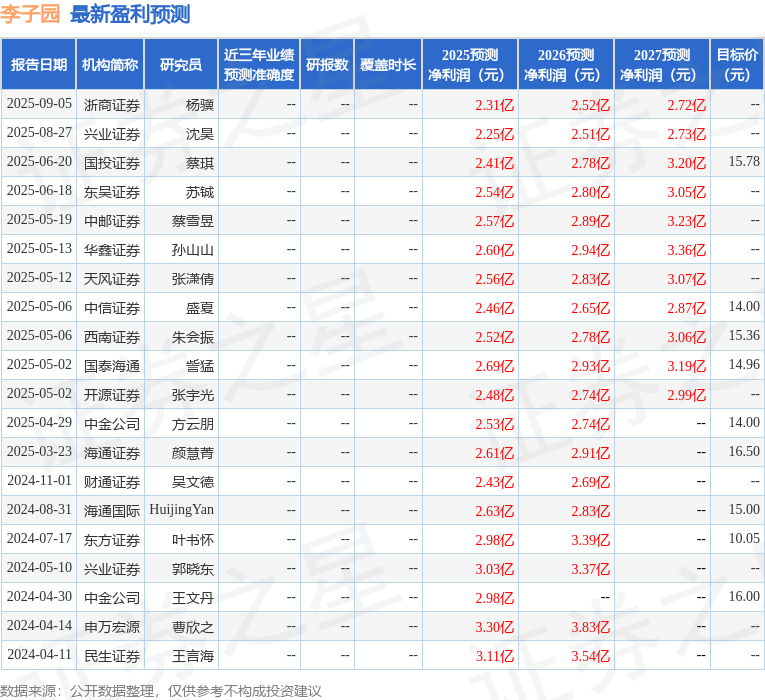Click researcher name 张潇倩
765x700 pixels.
click(x=193, y=279)
